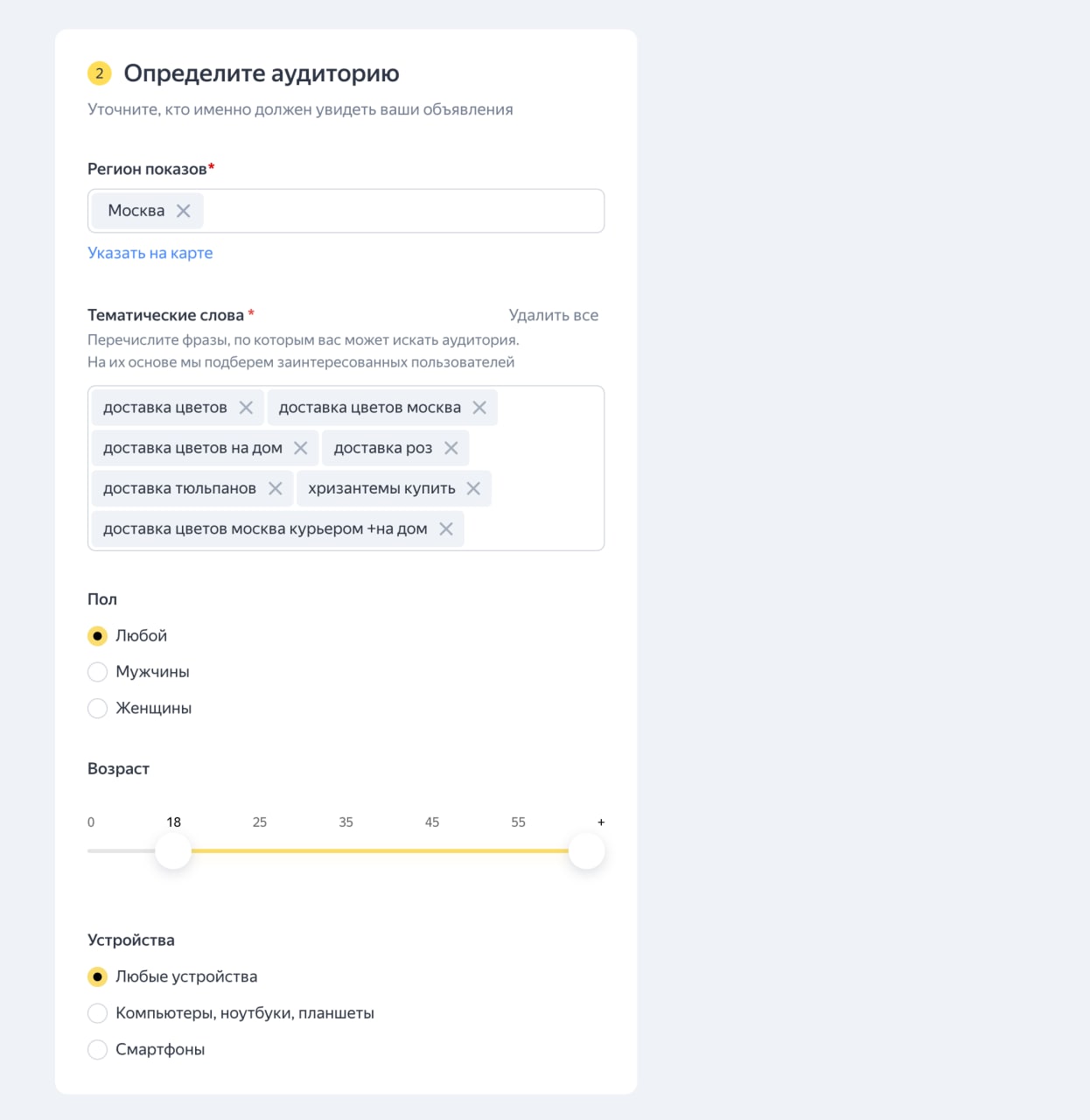Select Мужчины as gender
Viewport: 1090px width, 1120px height.
click(x=98, y=672)
